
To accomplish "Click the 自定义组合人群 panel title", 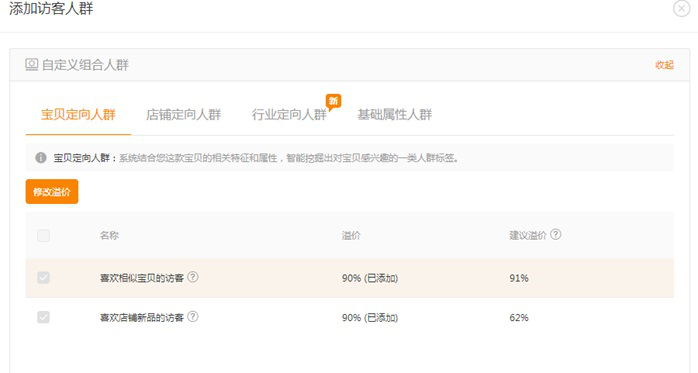I will [x=85, y=65].
